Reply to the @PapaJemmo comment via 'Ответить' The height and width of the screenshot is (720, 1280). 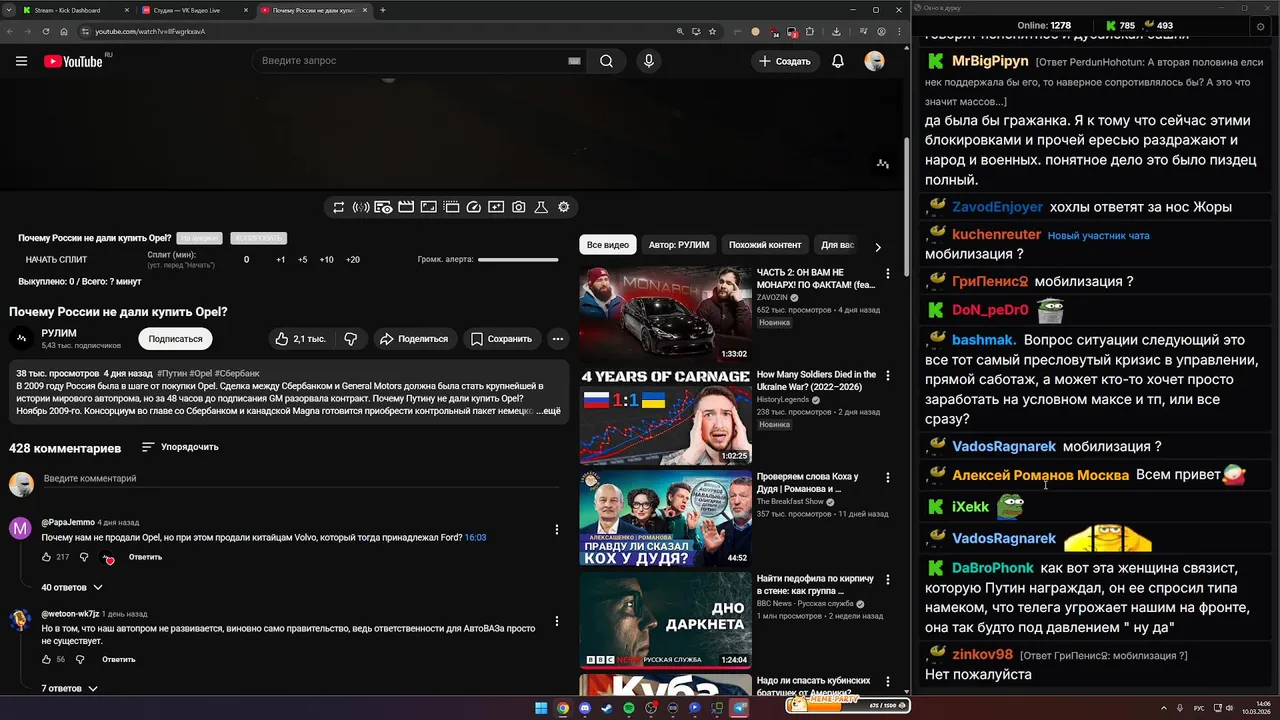point(145,557)
